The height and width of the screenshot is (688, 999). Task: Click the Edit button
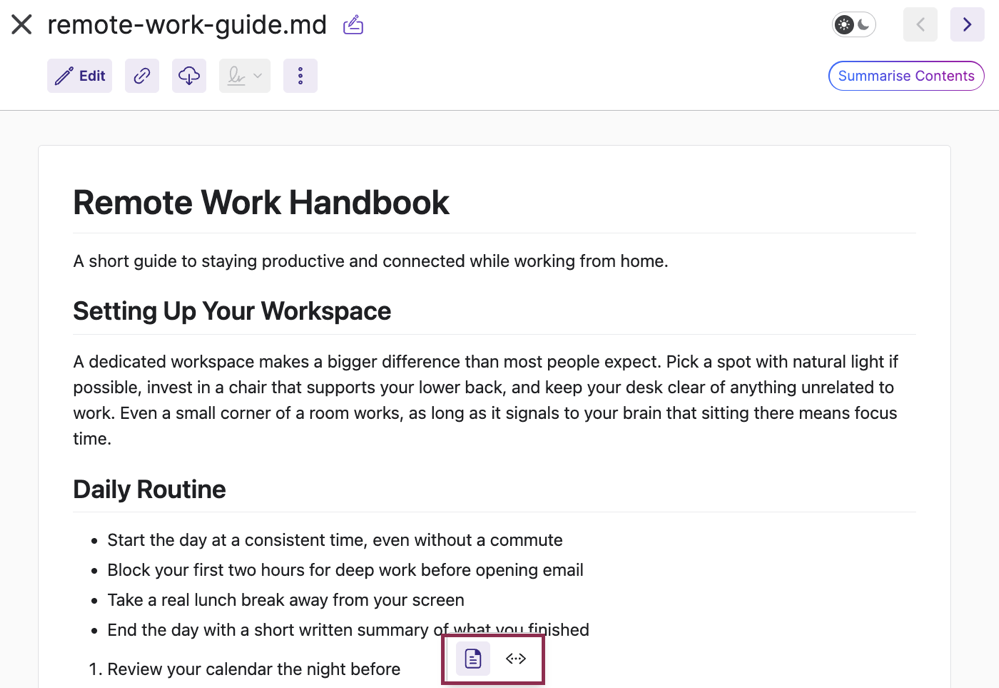click(80, 76)
